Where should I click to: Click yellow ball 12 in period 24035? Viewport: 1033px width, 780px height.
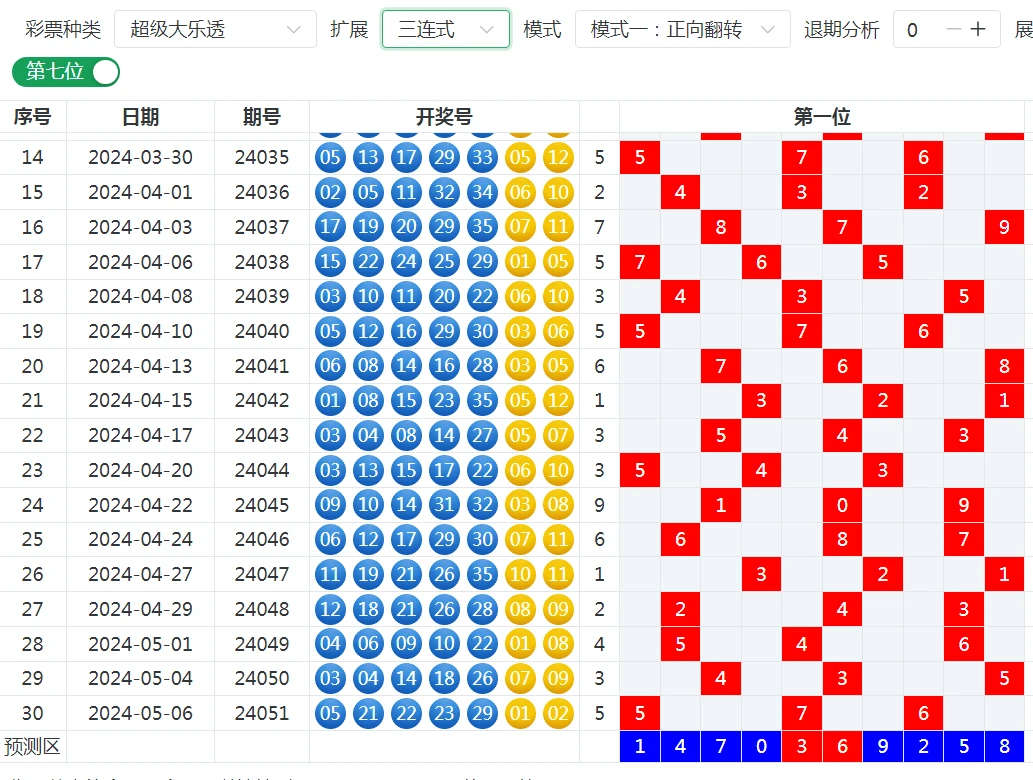(x=558, y=157)
